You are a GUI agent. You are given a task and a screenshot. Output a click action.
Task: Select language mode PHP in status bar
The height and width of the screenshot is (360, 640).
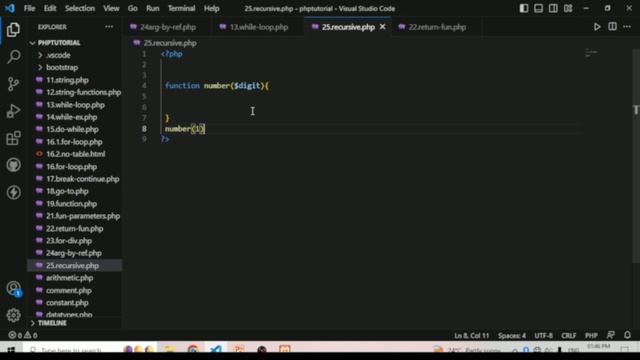point(591,336)
